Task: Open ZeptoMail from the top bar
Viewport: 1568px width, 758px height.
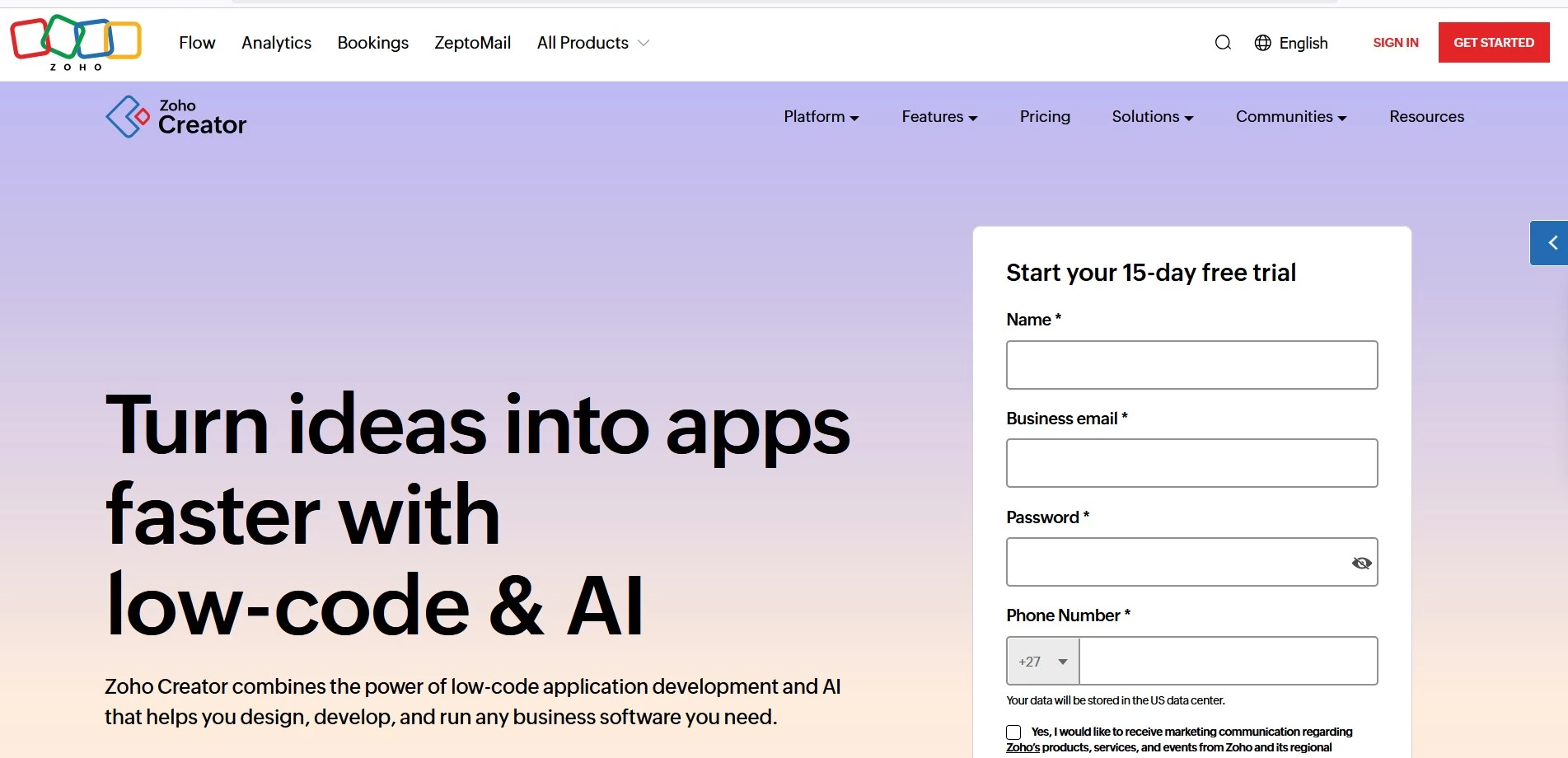Action: pyautogui.click(x=472, y=43)
